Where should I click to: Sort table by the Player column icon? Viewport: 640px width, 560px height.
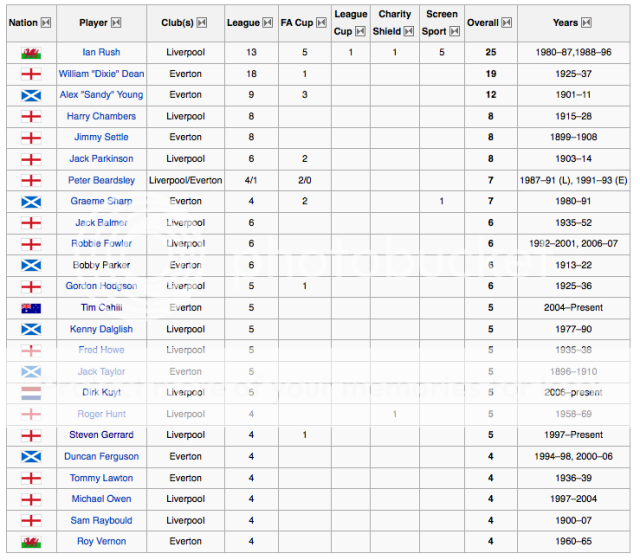[x=116, y=23]
